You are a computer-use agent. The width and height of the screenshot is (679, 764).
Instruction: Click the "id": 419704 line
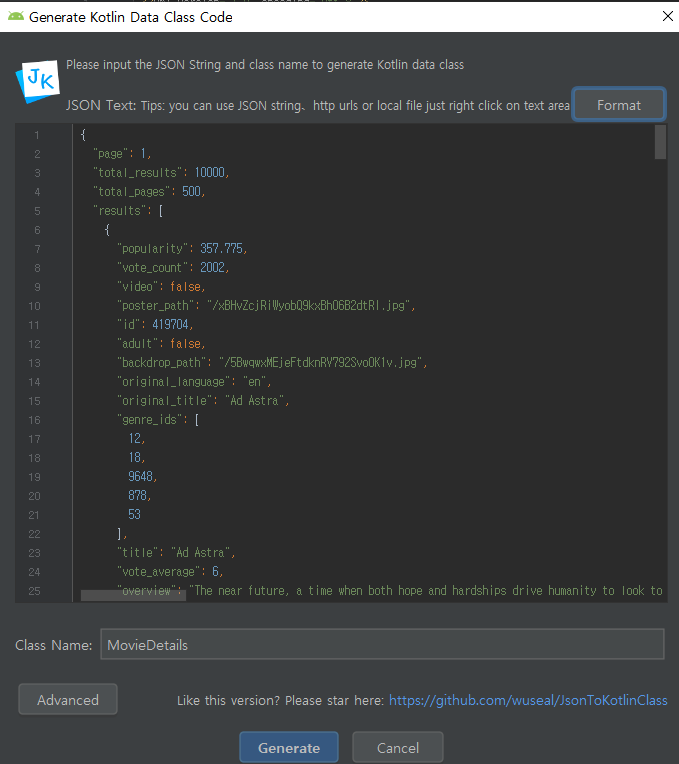tap(155, 325)
